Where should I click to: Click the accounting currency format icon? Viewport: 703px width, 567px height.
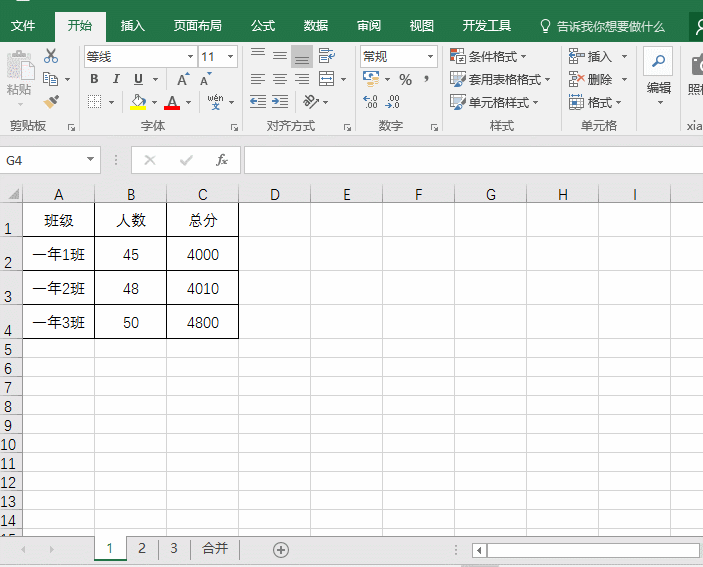[371, 79]
